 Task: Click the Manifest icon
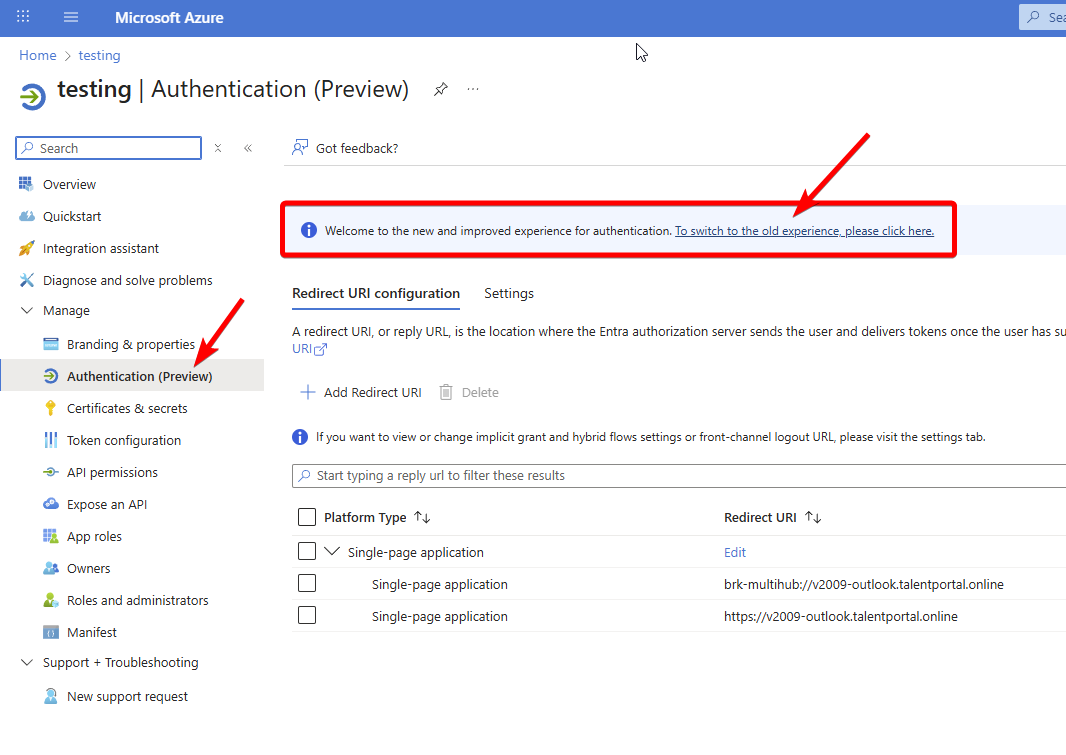(51, 632)
